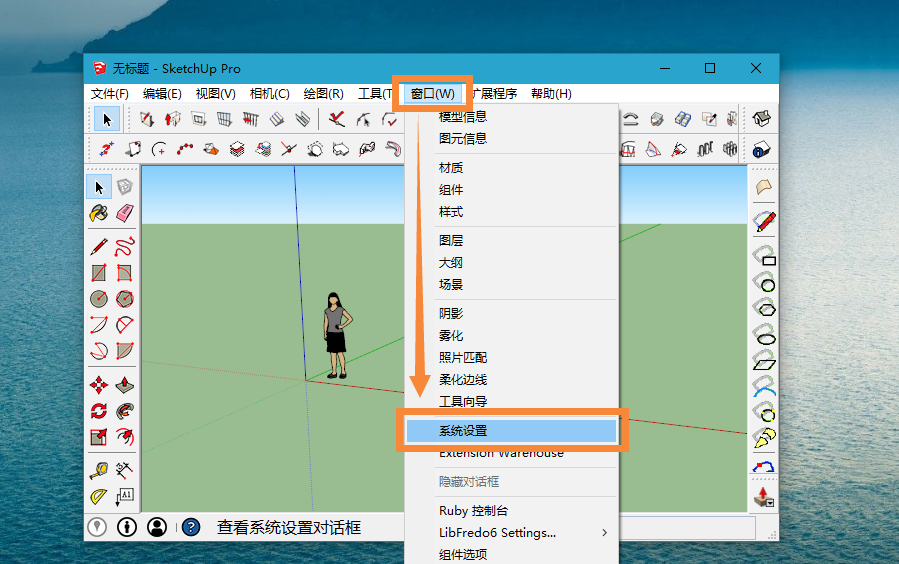Pick the Paint Bucket tool
This screenshot has width=899, height=564.
click(x=99, y=213)
